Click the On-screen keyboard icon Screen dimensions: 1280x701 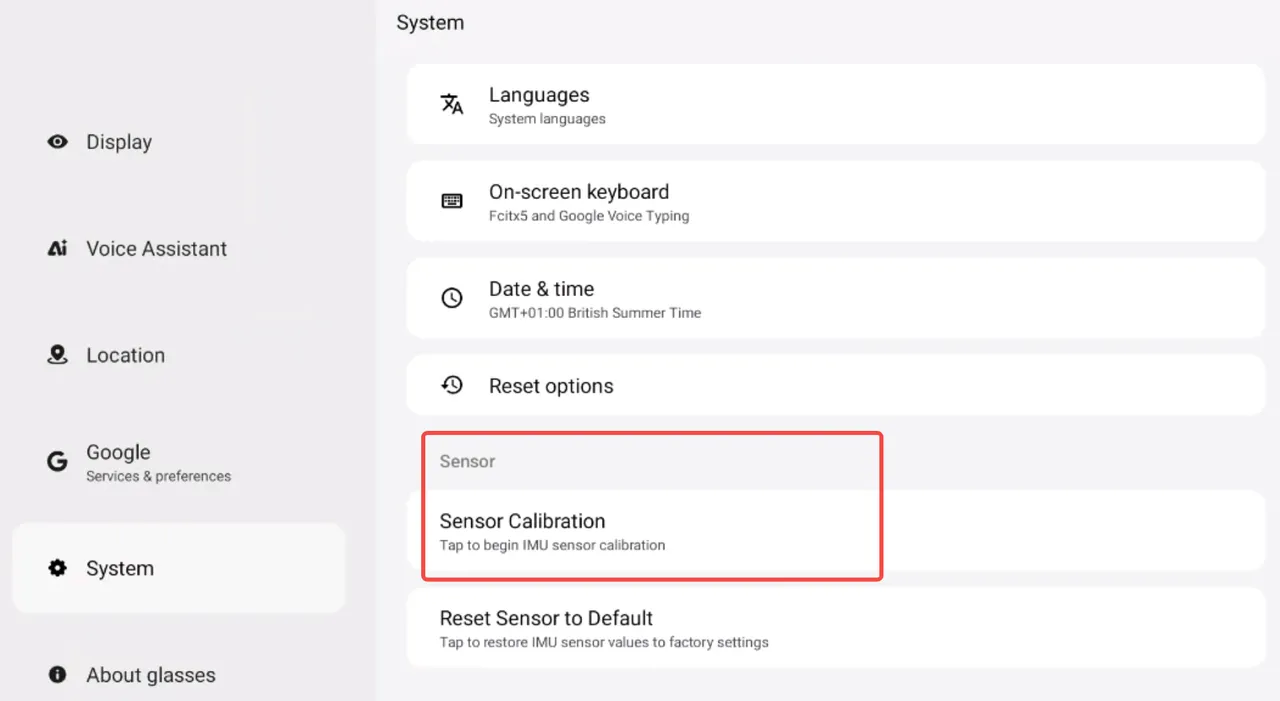click(452, 201)
